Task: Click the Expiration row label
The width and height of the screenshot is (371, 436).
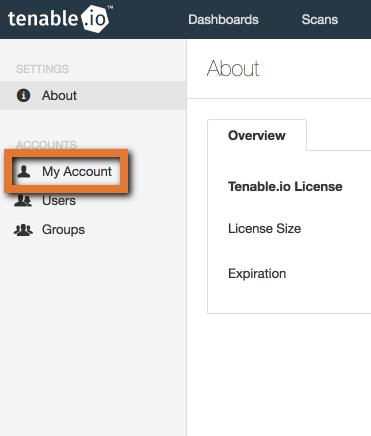Action: (x=257, y=274)
